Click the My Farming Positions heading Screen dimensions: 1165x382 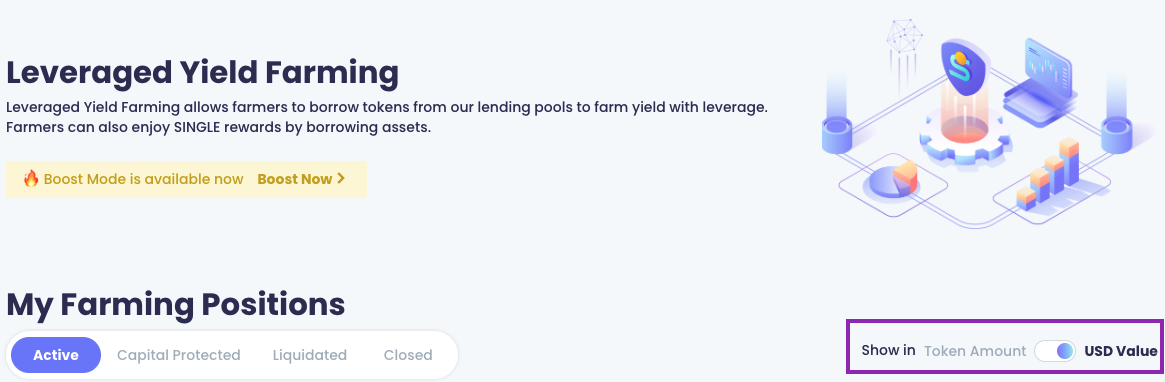click(x=175, y=305)
